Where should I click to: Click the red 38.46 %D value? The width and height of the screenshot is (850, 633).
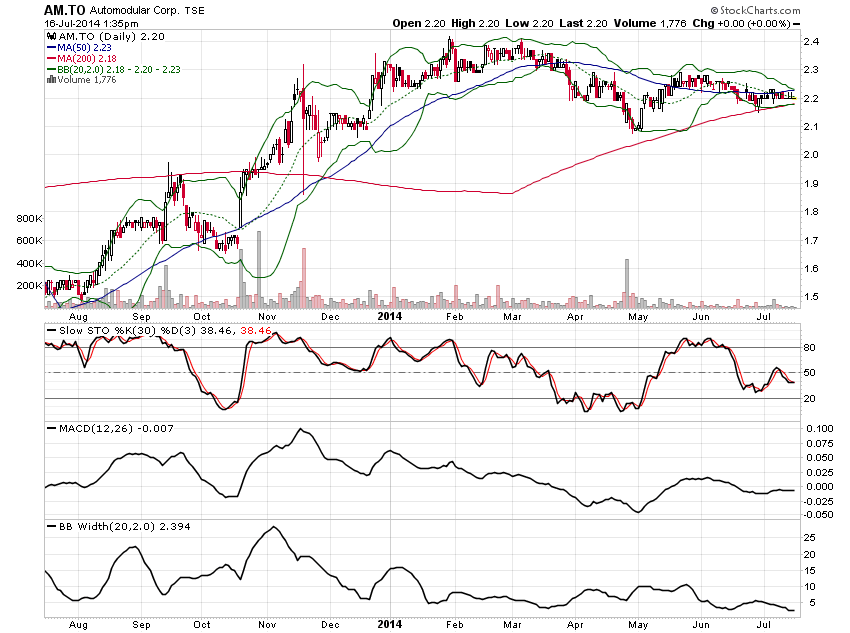[x=255, y=330]
